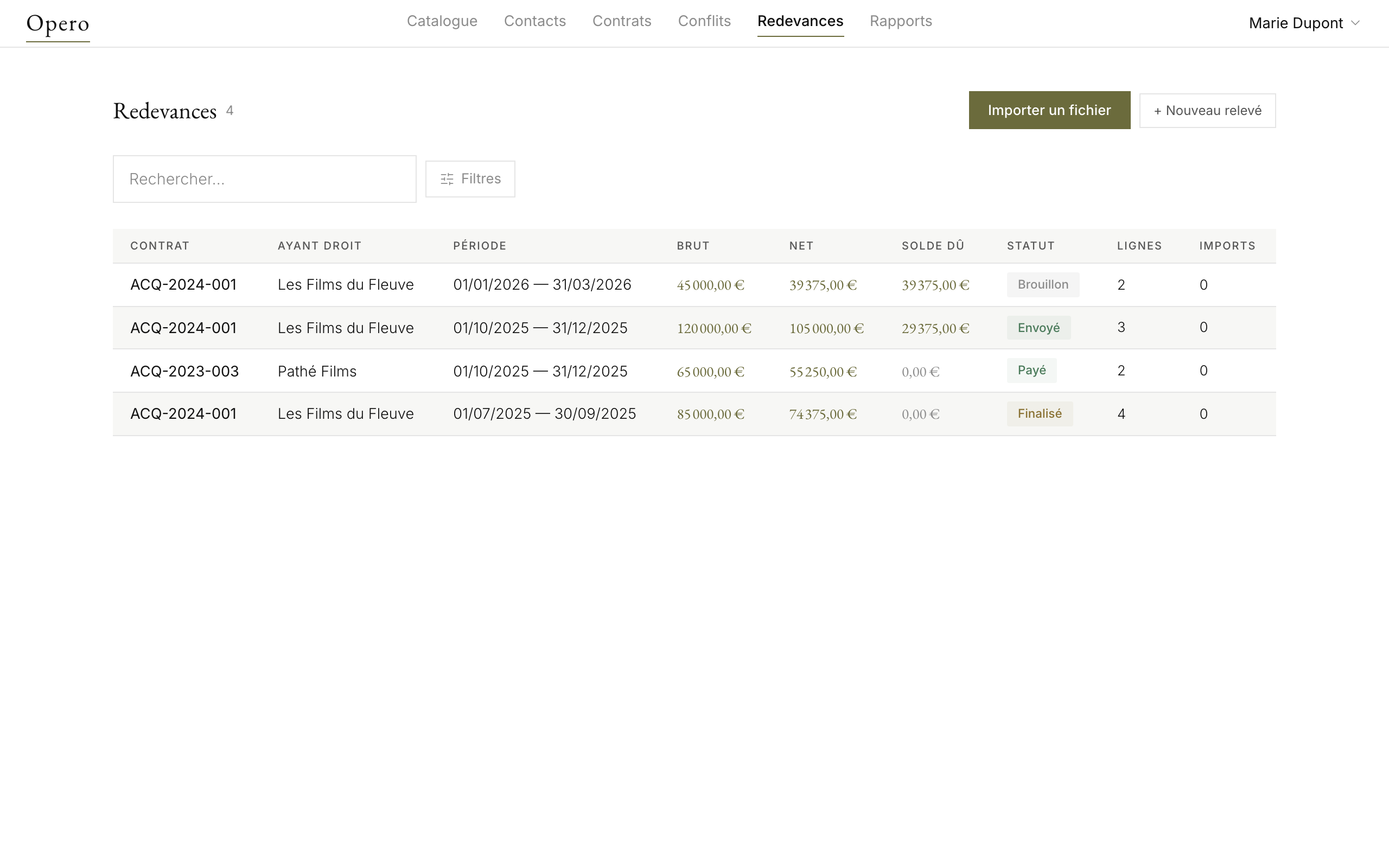This screenshot has height=868, width=1389.
Task: Focus the Rechercher search field
Action: pos(264,179)
